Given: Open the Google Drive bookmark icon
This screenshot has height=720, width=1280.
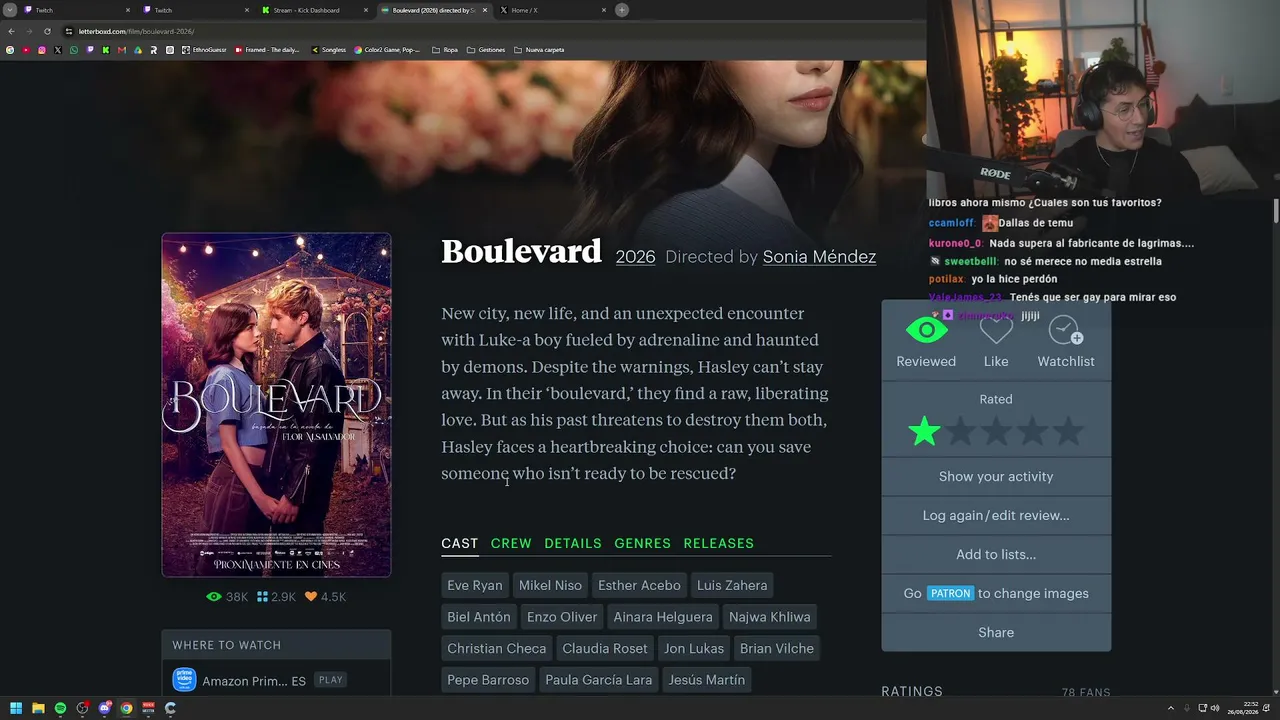Looking at the screenshot, I should pos(138,50).
